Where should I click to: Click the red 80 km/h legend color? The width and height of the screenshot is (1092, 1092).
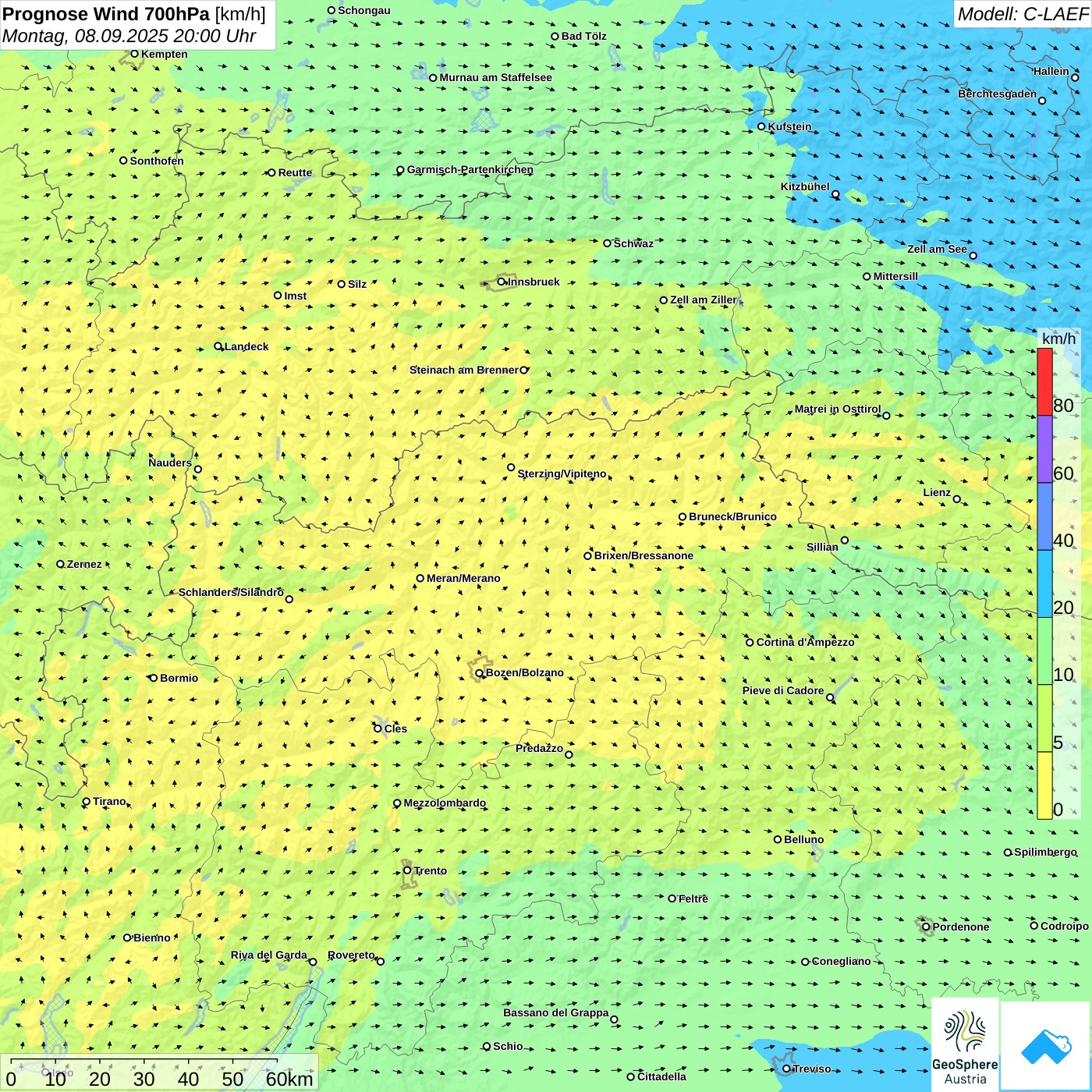[x=1044, y=381]
